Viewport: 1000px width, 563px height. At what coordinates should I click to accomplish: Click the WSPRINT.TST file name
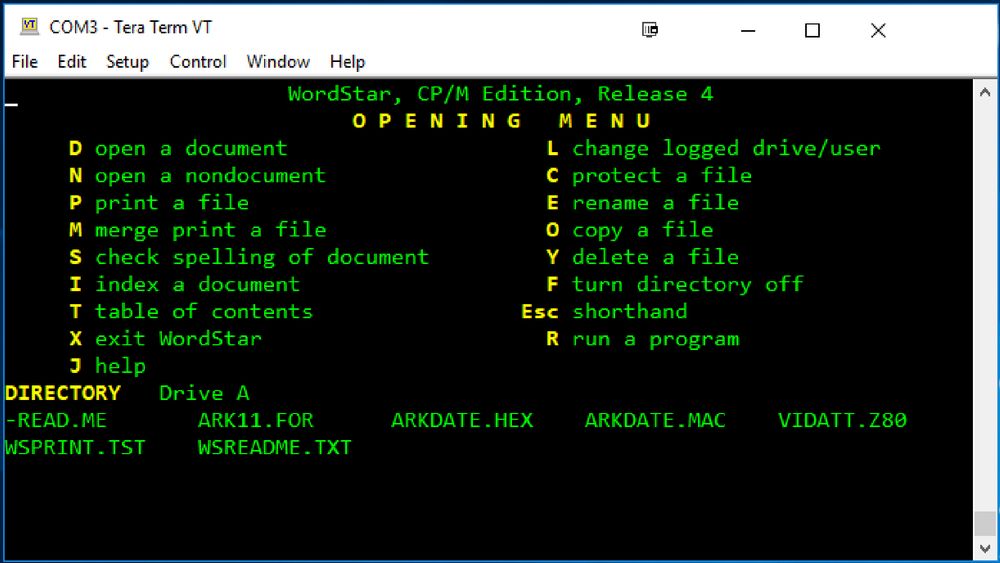75,448
